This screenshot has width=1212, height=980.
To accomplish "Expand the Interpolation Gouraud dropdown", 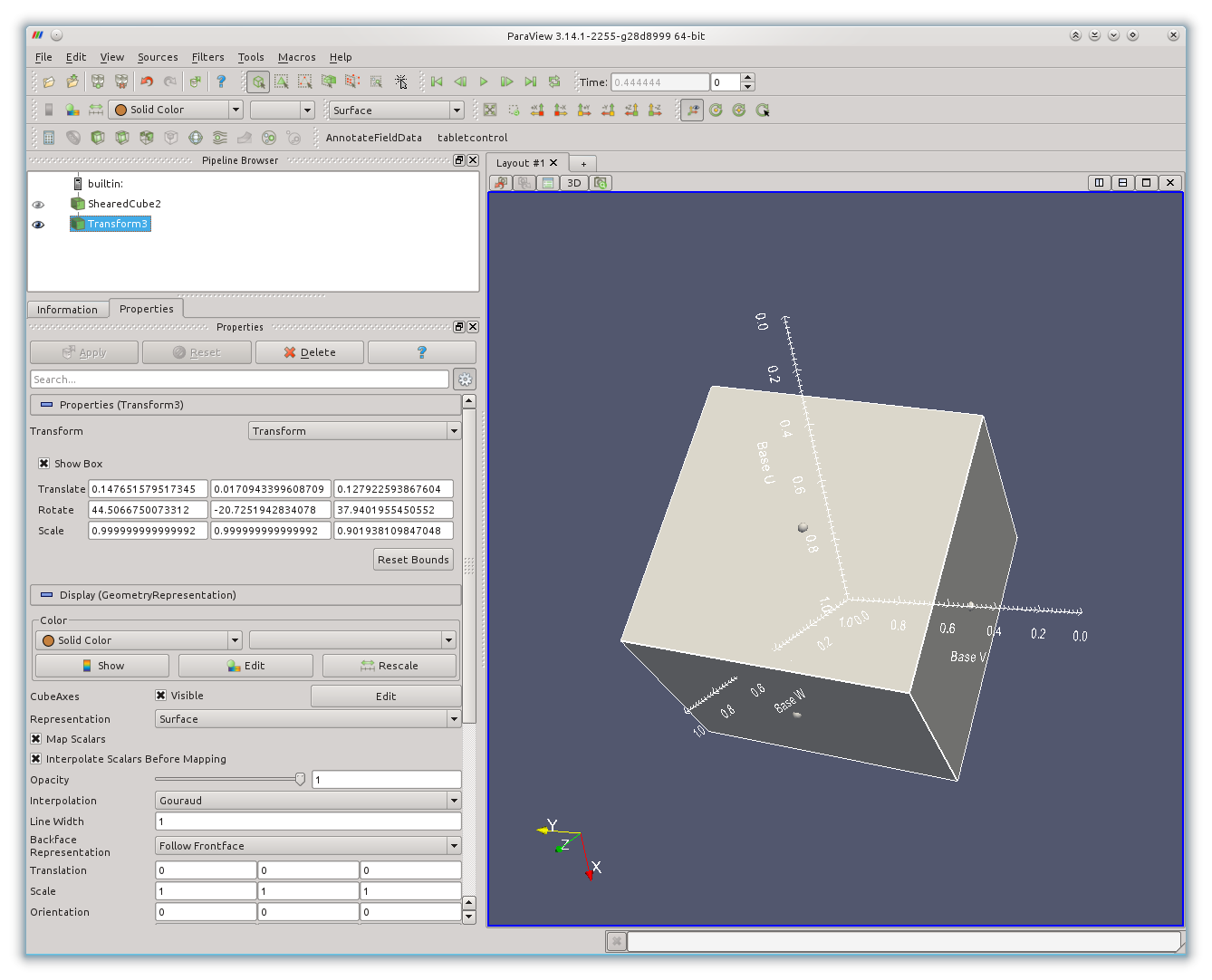I will (x=308, y=801).
